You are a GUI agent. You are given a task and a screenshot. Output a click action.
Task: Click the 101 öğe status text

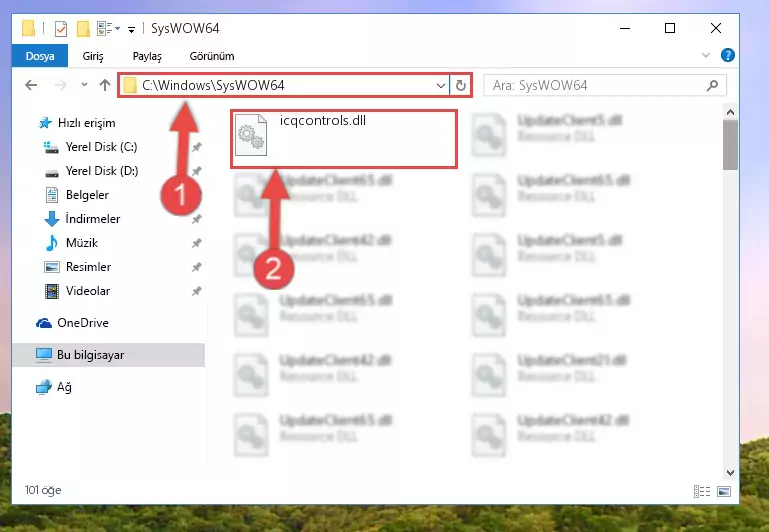click(x=43, y=490)
